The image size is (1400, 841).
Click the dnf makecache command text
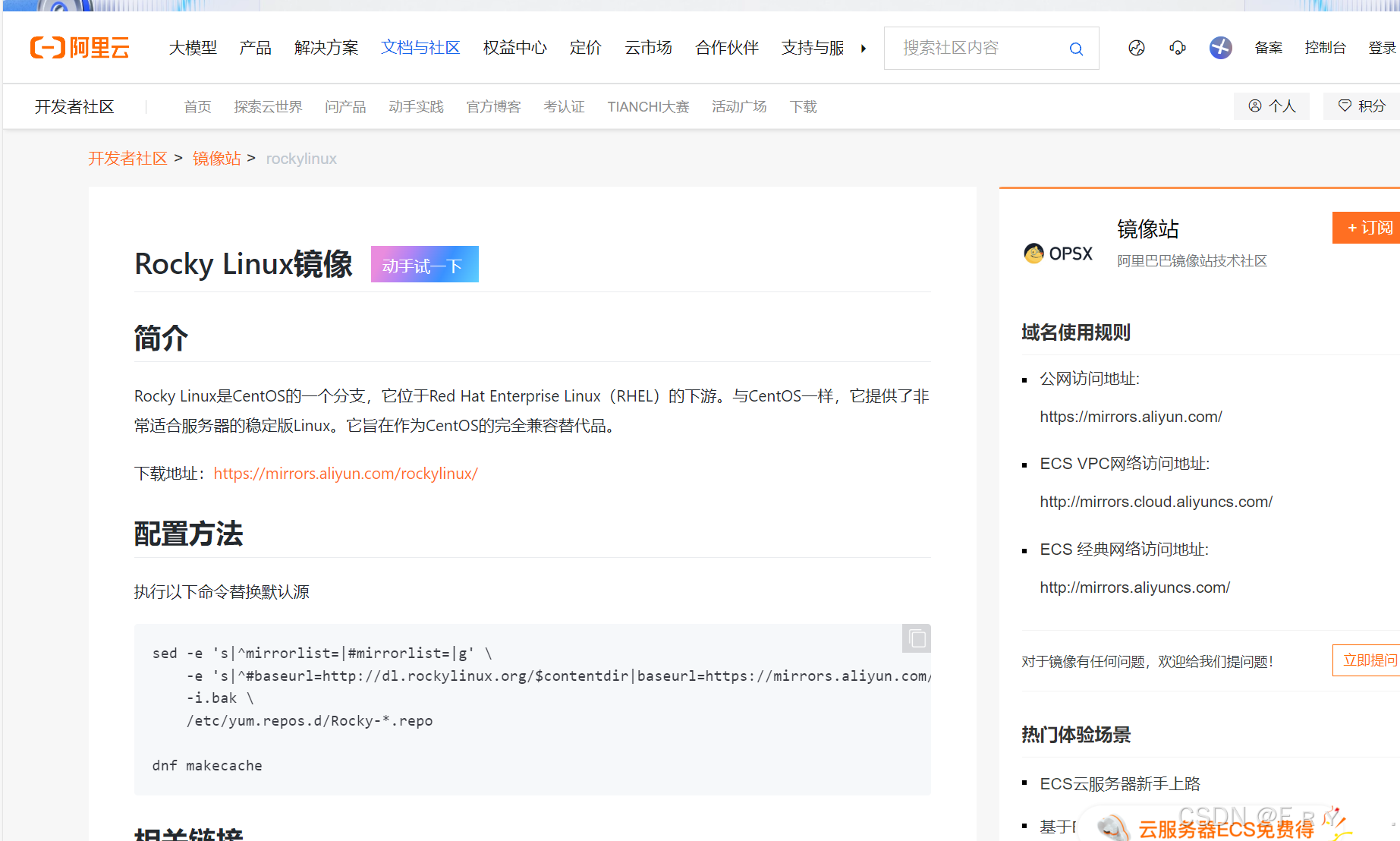207,766
